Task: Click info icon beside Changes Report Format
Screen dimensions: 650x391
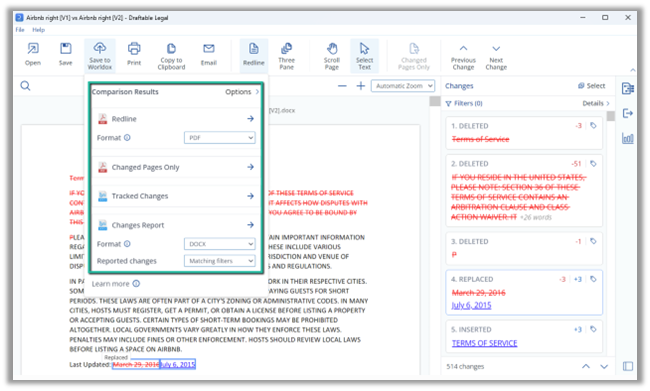Action: coord(127,244)
